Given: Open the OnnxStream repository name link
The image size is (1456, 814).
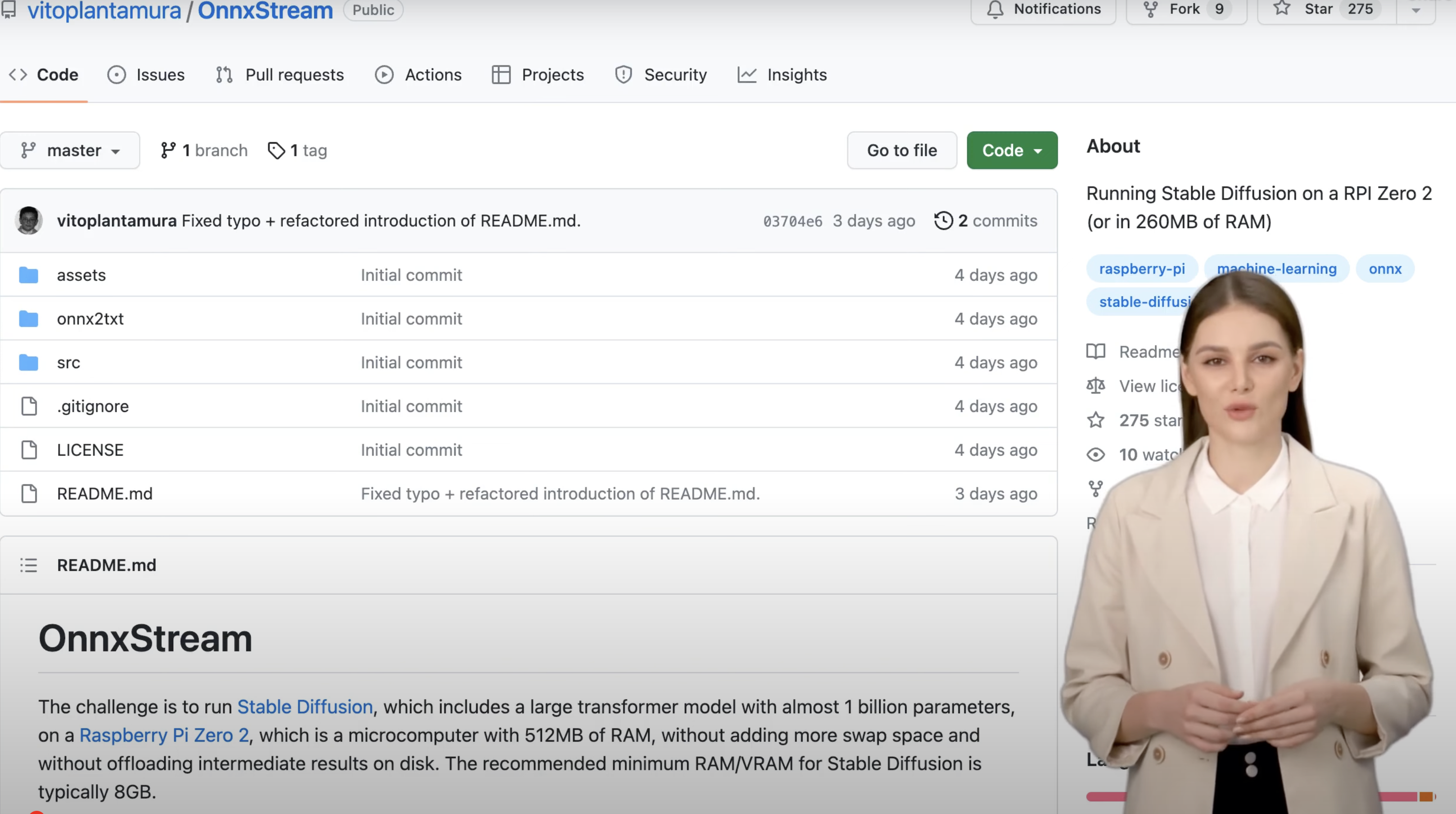Looking at the screenshot, I should point(265,10).
